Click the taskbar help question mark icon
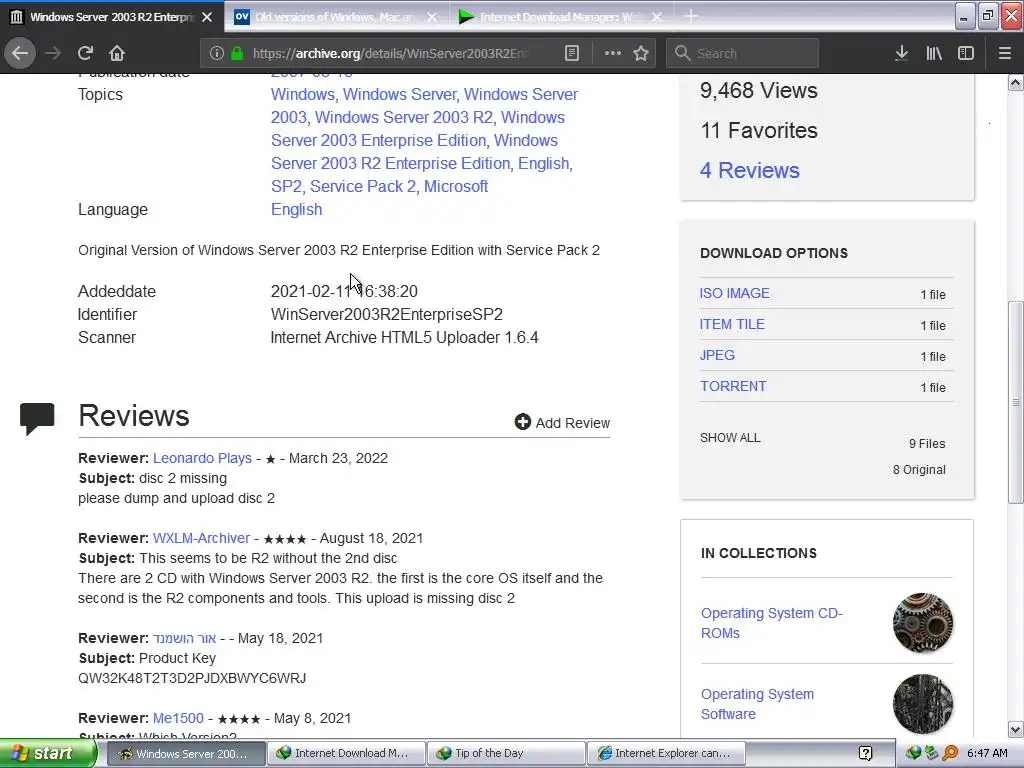 [x=865, y=754]
